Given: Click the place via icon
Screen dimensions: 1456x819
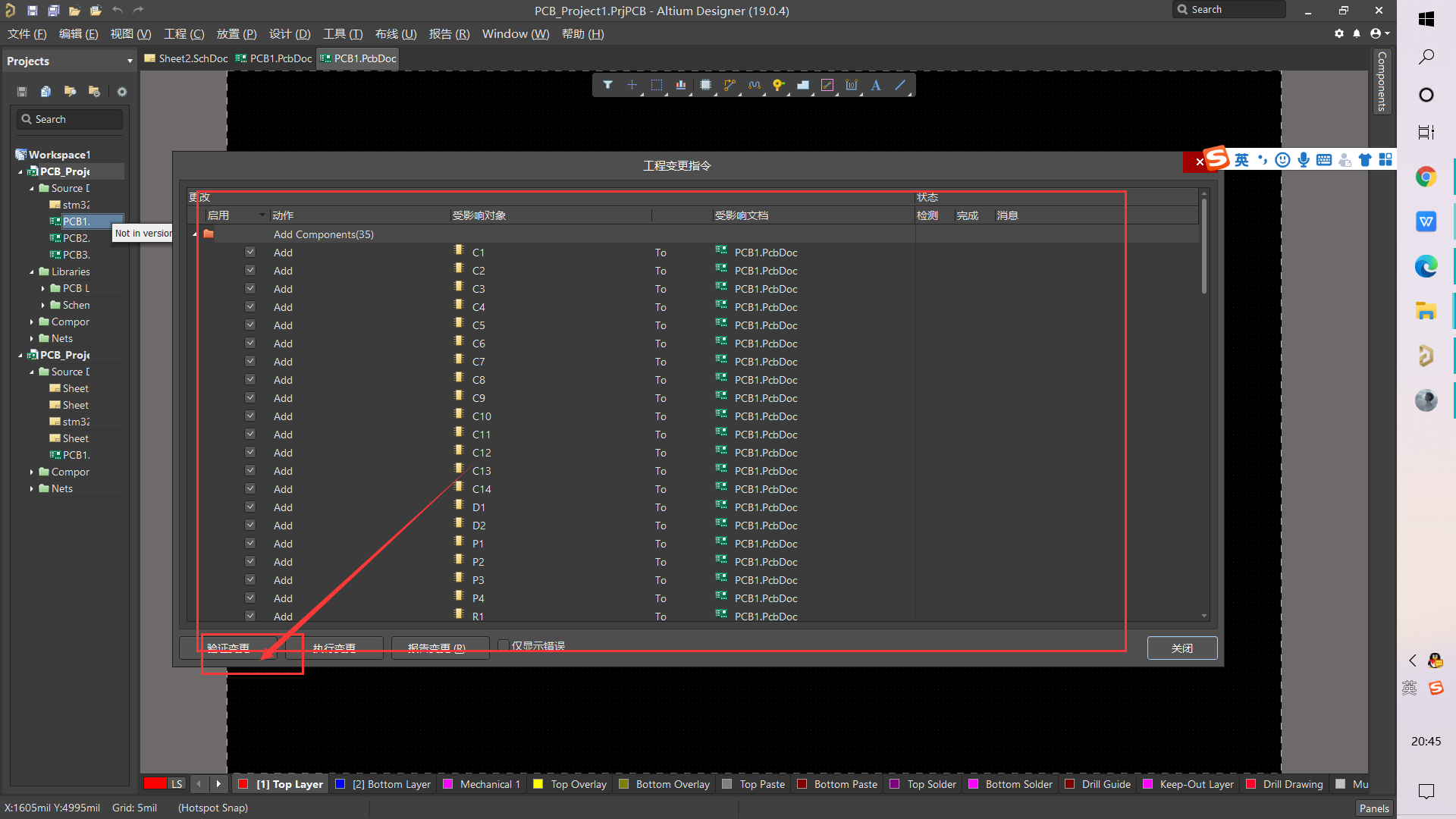Looking at the screenshot, I should tap(778, 85).
